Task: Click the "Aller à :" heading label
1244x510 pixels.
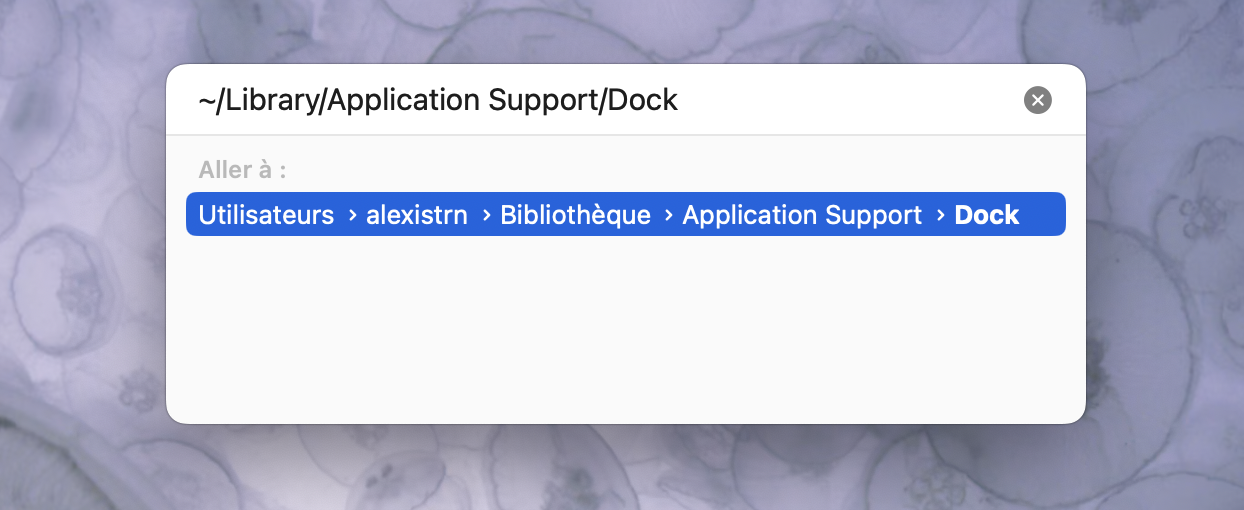Action: click(x=243, y=170)
